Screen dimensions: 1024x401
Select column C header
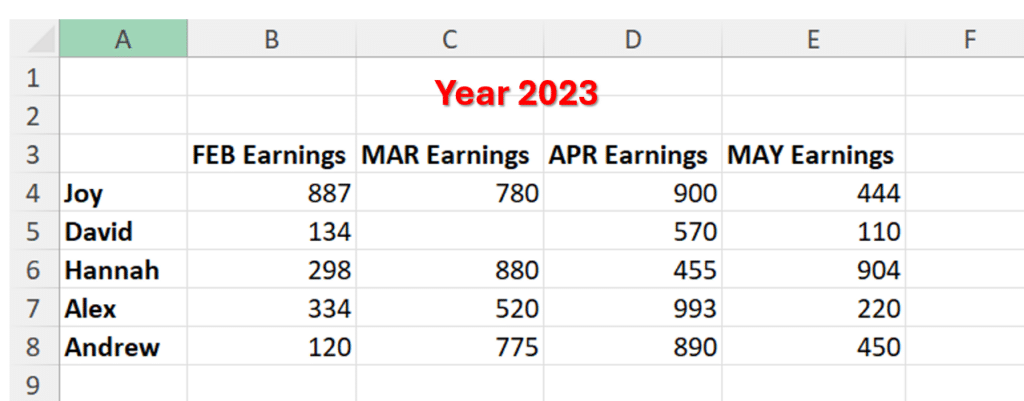pyautogui.click(x=450, y=39)
